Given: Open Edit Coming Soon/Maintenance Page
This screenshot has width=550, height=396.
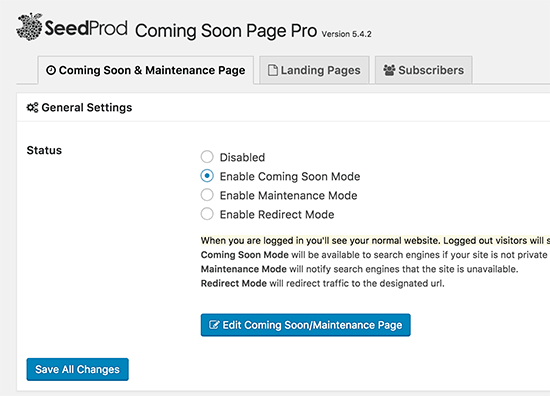Looking at the screenshot, I should (x=306, y=325).
